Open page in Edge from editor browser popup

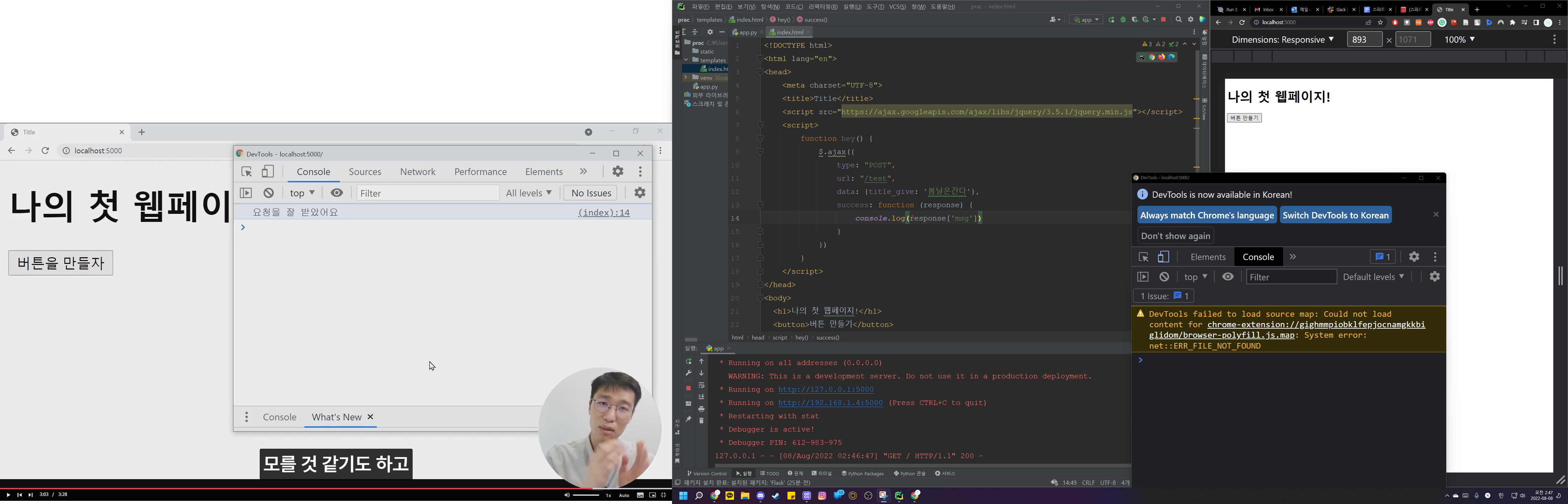click(x=1172, y=57)
